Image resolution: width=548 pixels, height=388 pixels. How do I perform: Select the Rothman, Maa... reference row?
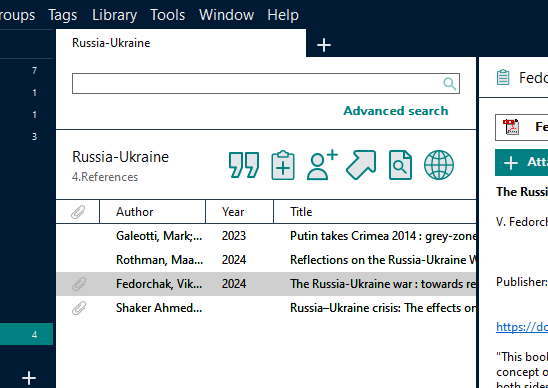tap(266, 260)
